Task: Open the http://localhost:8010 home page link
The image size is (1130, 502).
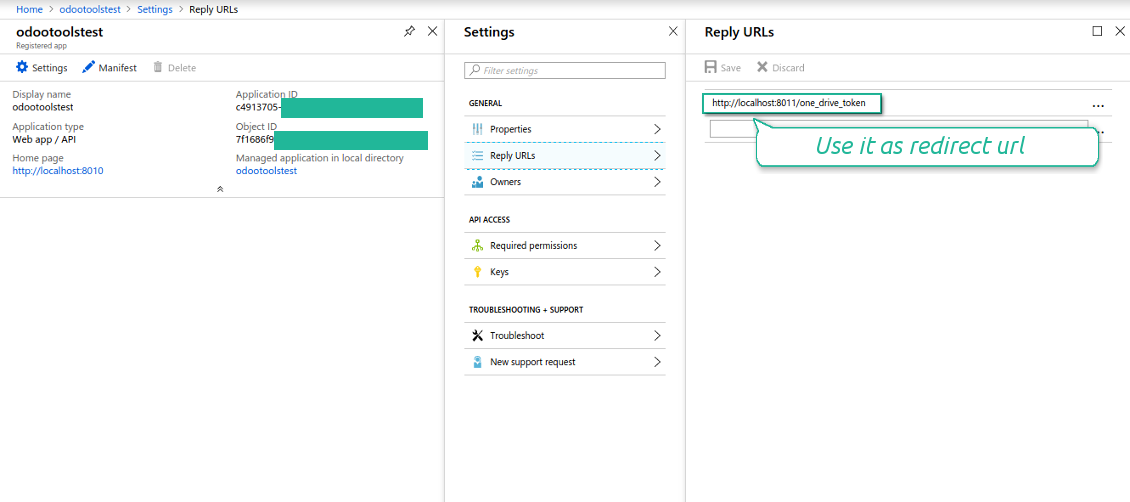Action: tap(58, 171)
